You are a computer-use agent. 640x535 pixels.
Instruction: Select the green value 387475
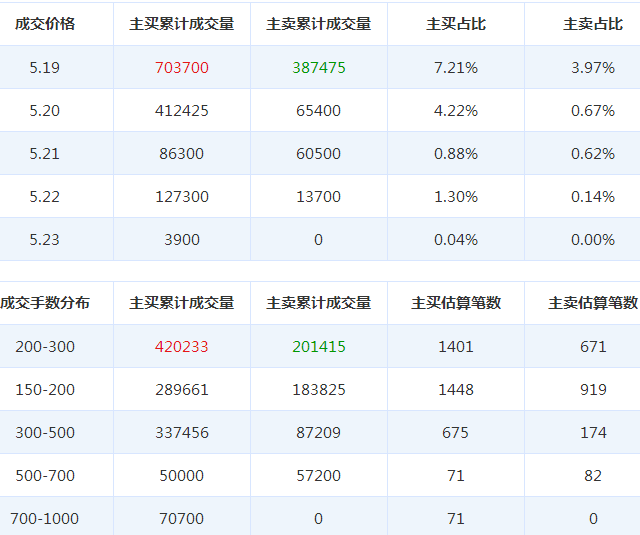click(x=319, y=67)
